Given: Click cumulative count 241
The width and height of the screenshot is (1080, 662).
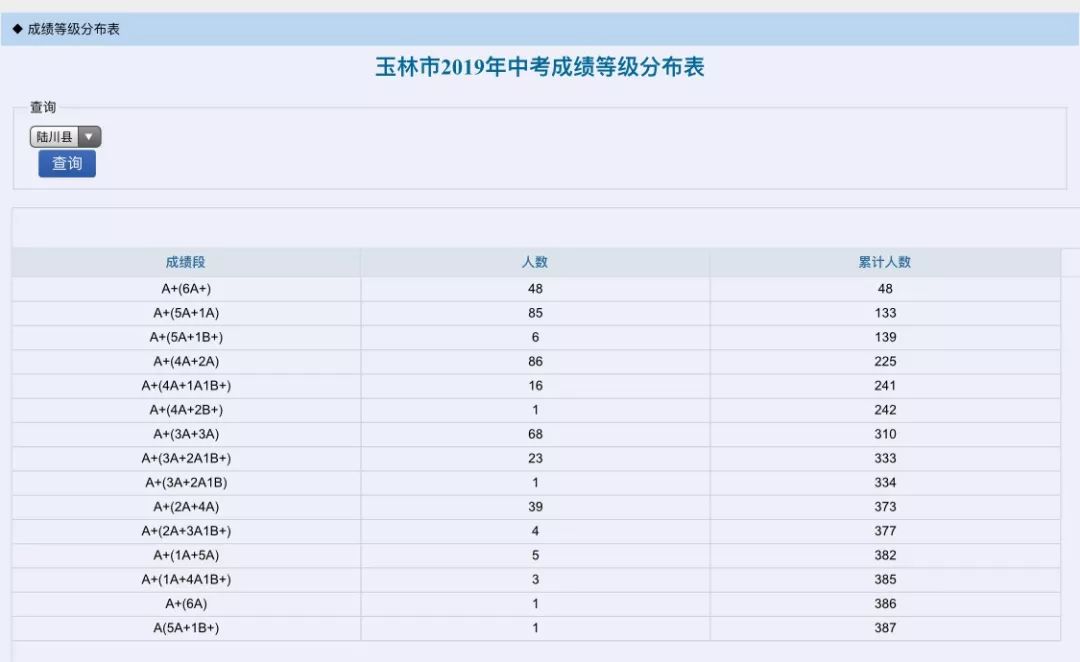Looking at the screenshot, I should pyautogui.click(x=885, y=386).
